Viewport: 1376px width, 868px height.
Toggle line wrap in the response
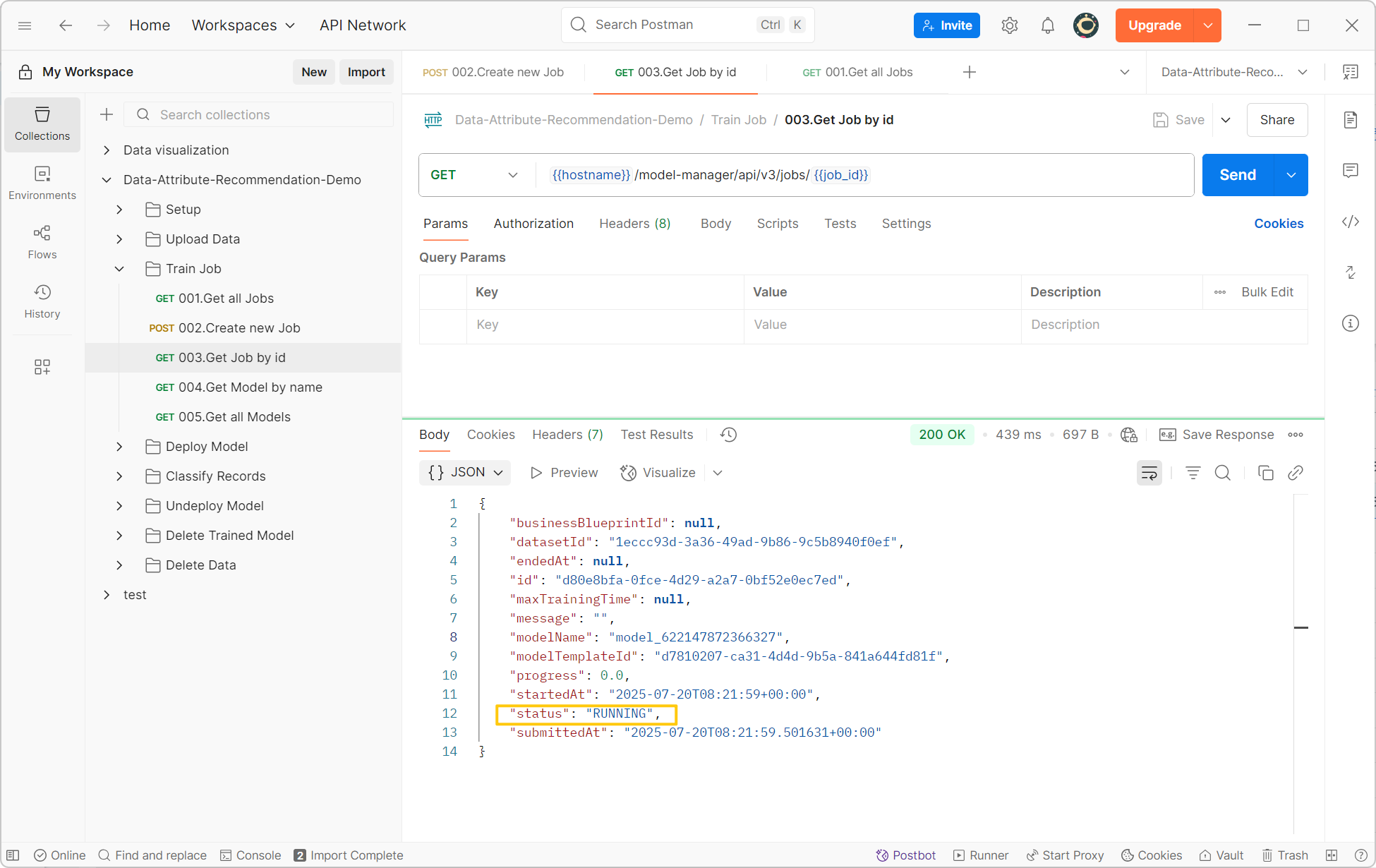[1149, 473]
